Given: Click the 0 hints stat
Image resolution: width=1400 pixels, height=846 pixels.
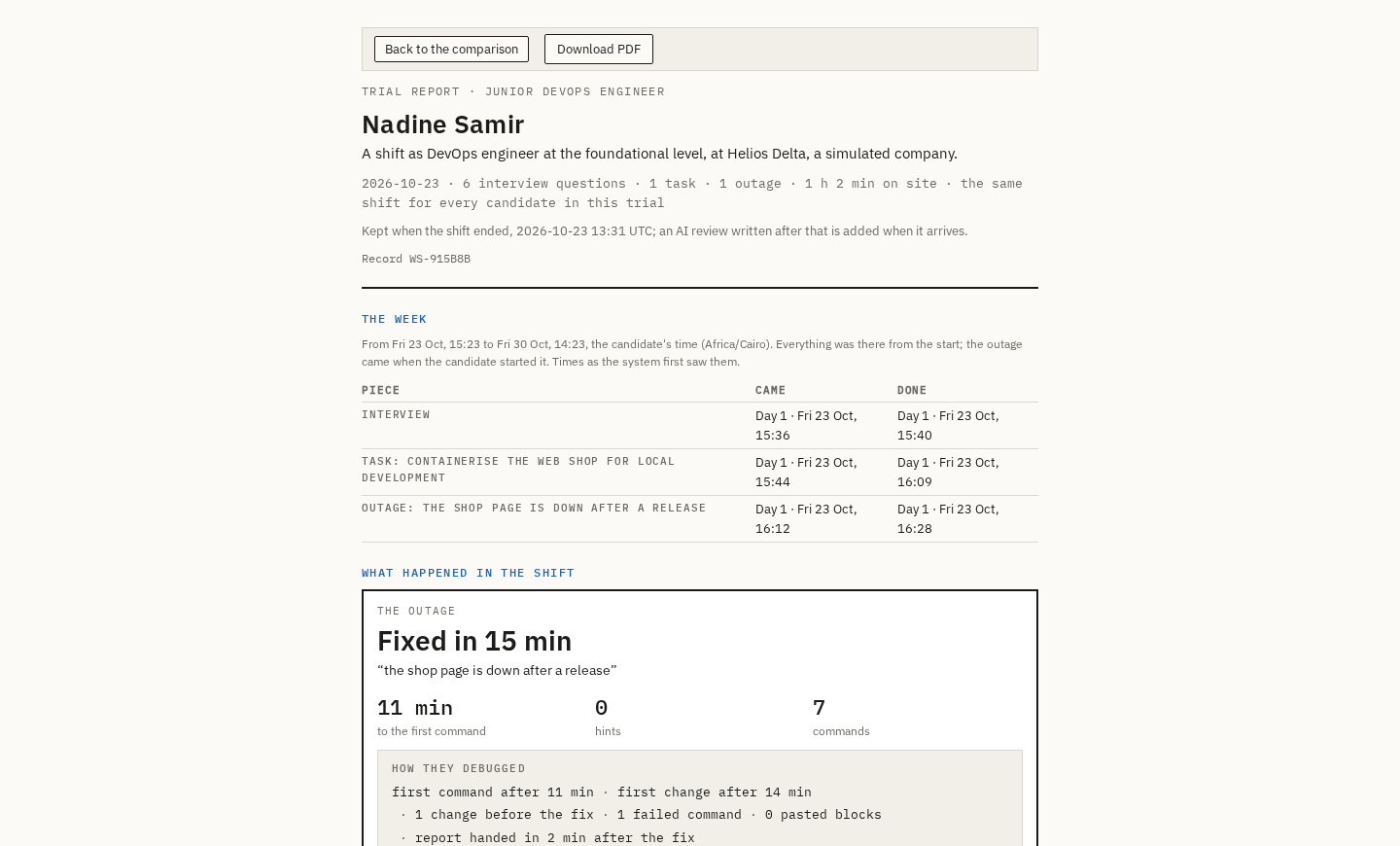Looking at the screenshot, I should pyautogui.click(x=608, y=717).
